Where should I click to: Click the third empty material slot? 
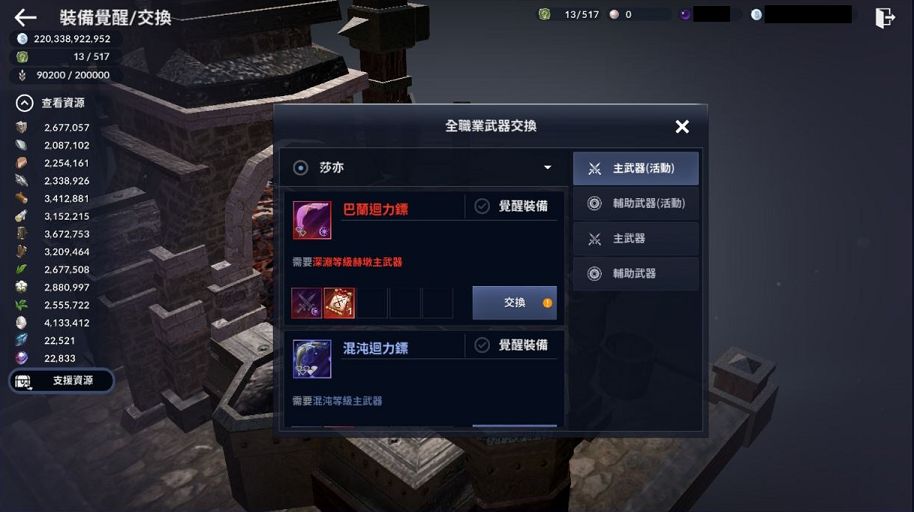pos(437,303)
